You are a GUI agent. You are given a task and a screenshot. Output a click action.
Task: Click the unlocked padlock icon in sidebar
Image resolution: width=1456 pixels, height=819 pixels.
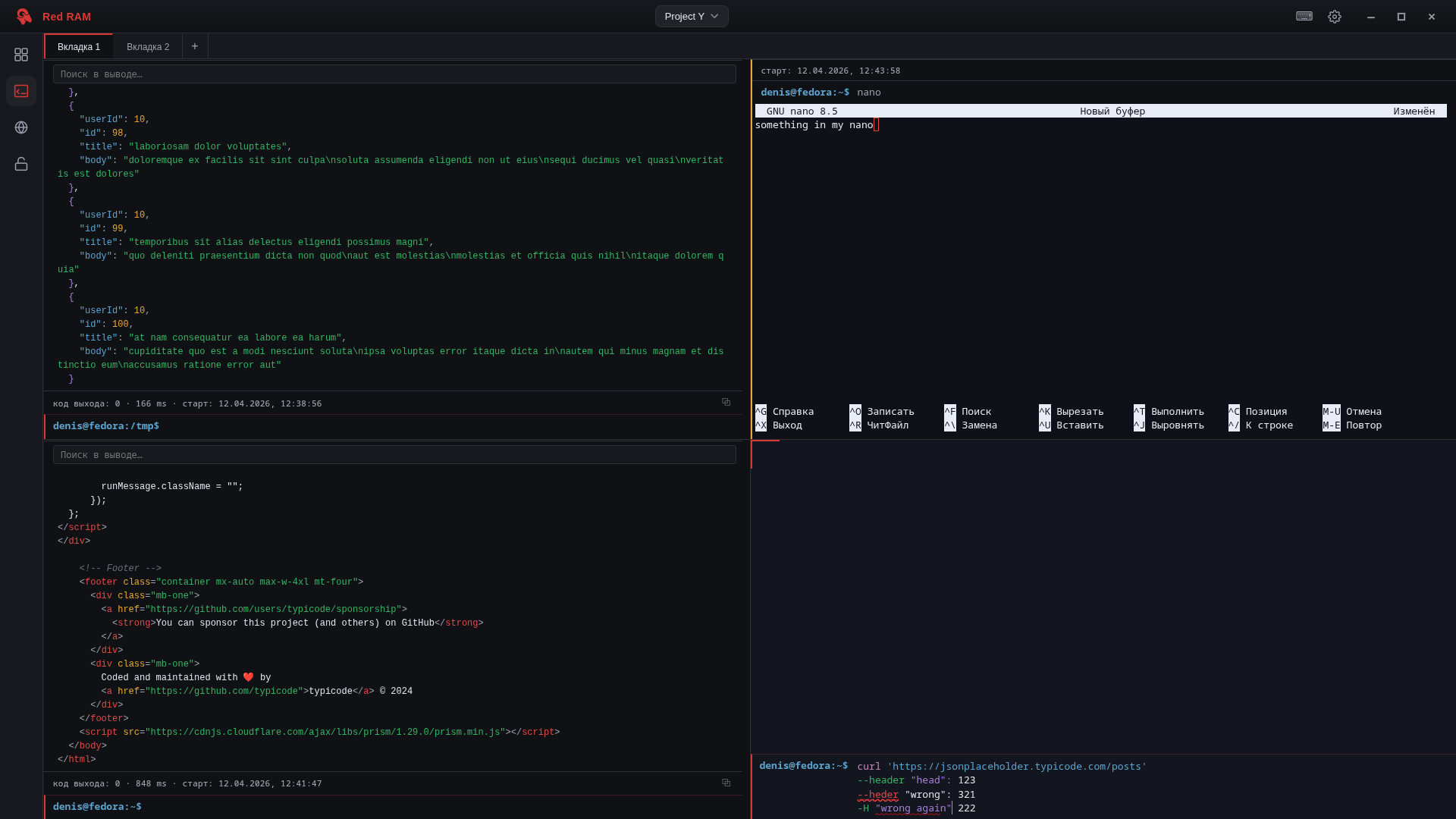(21, 164)
